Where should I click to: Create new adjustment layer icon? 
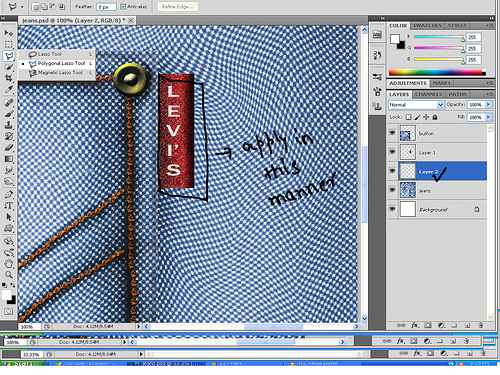click(442, 325)
